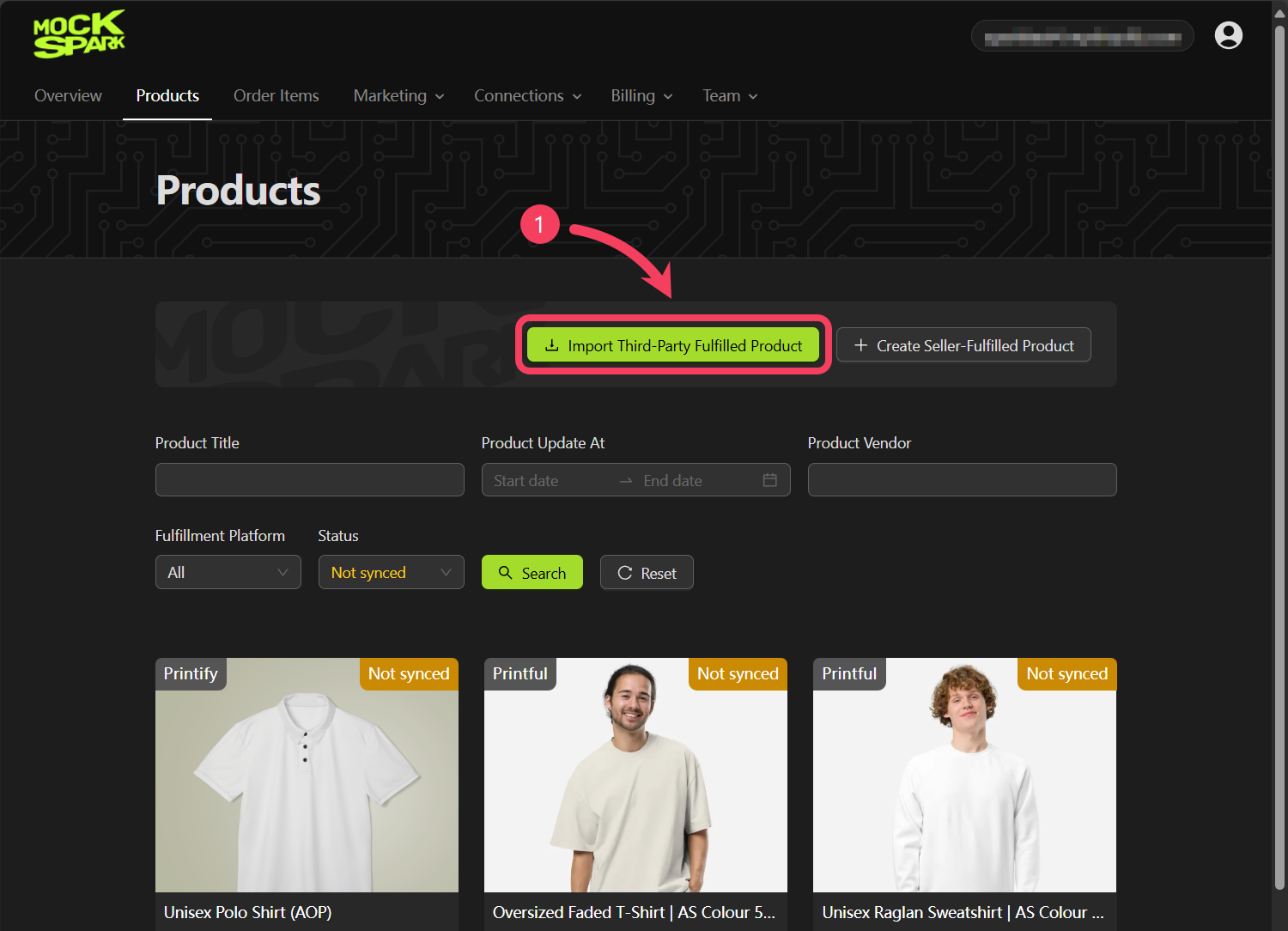Viewport: 1288px width, 931px height.
Task: Click Create Seller-Fulfilled Product button
Action: click(x=963, y=345)
